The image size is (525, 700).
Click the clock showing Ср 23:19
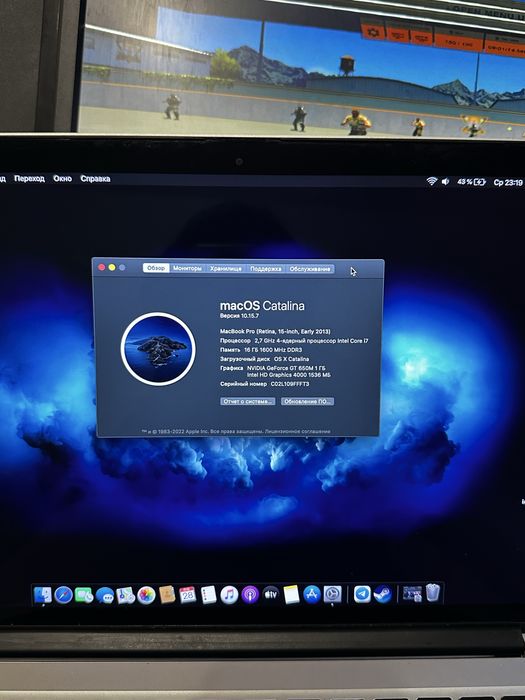[508, 182]
